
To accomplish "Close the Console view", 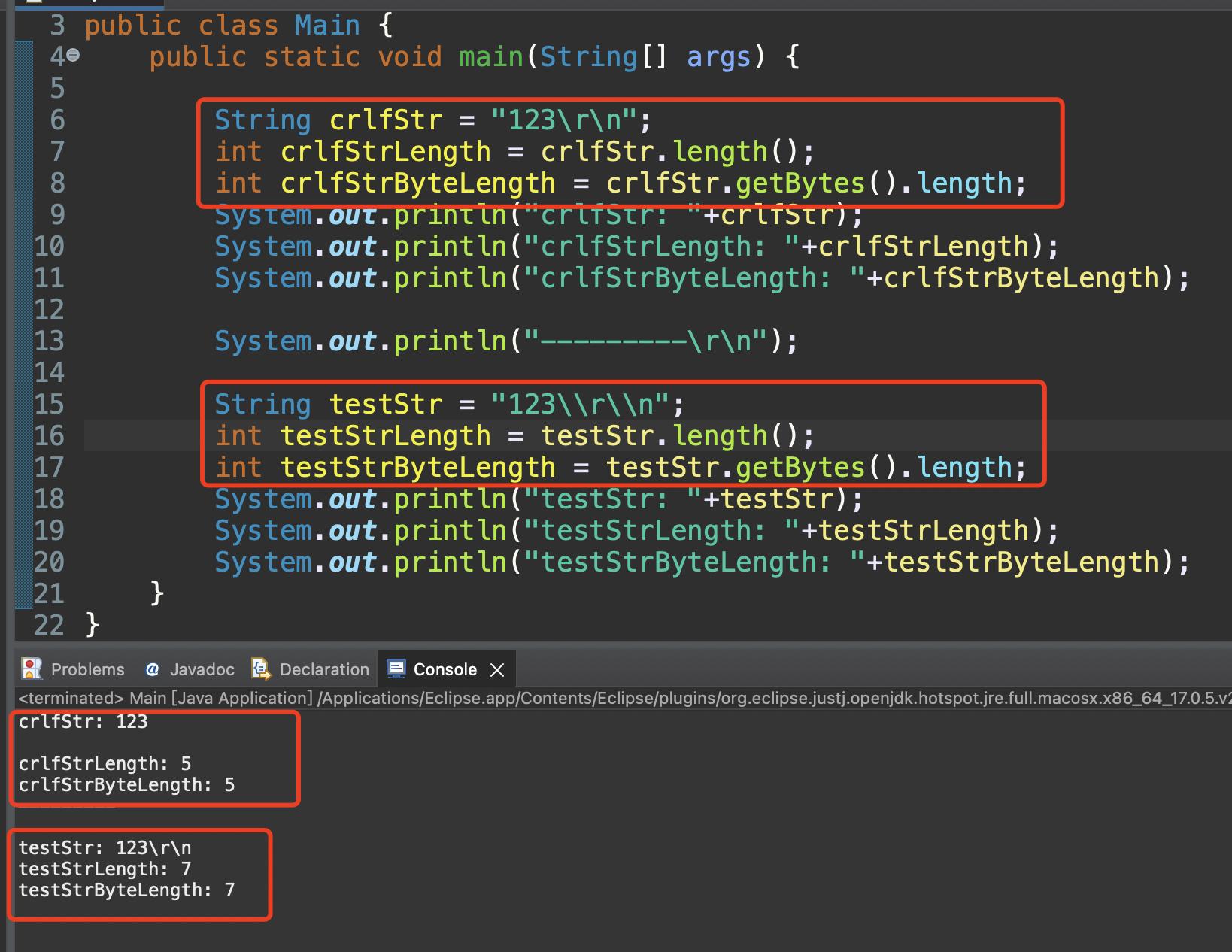I will point(496,669).
